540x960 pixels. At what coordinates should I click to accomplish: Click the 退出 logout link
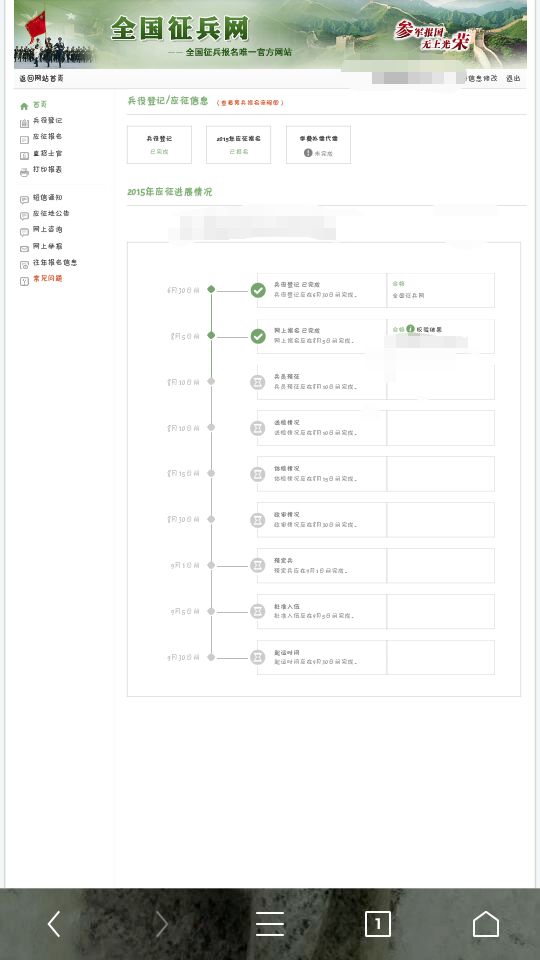click(x=513, y=78)
